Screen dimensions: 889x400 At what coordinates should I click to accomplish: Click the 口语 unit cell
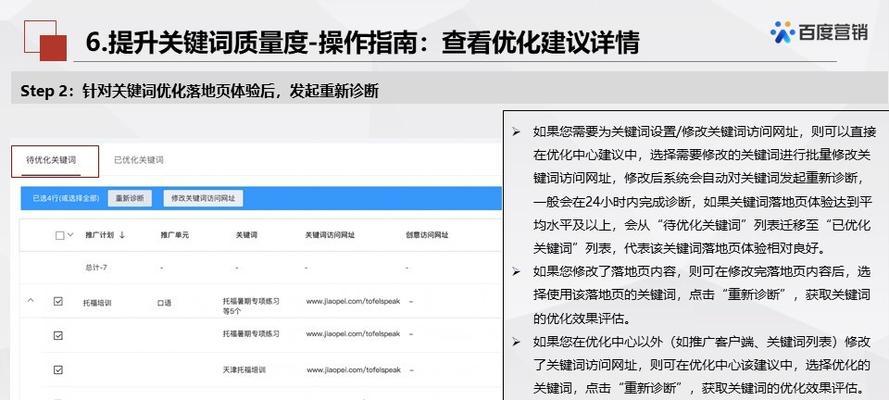164,303
